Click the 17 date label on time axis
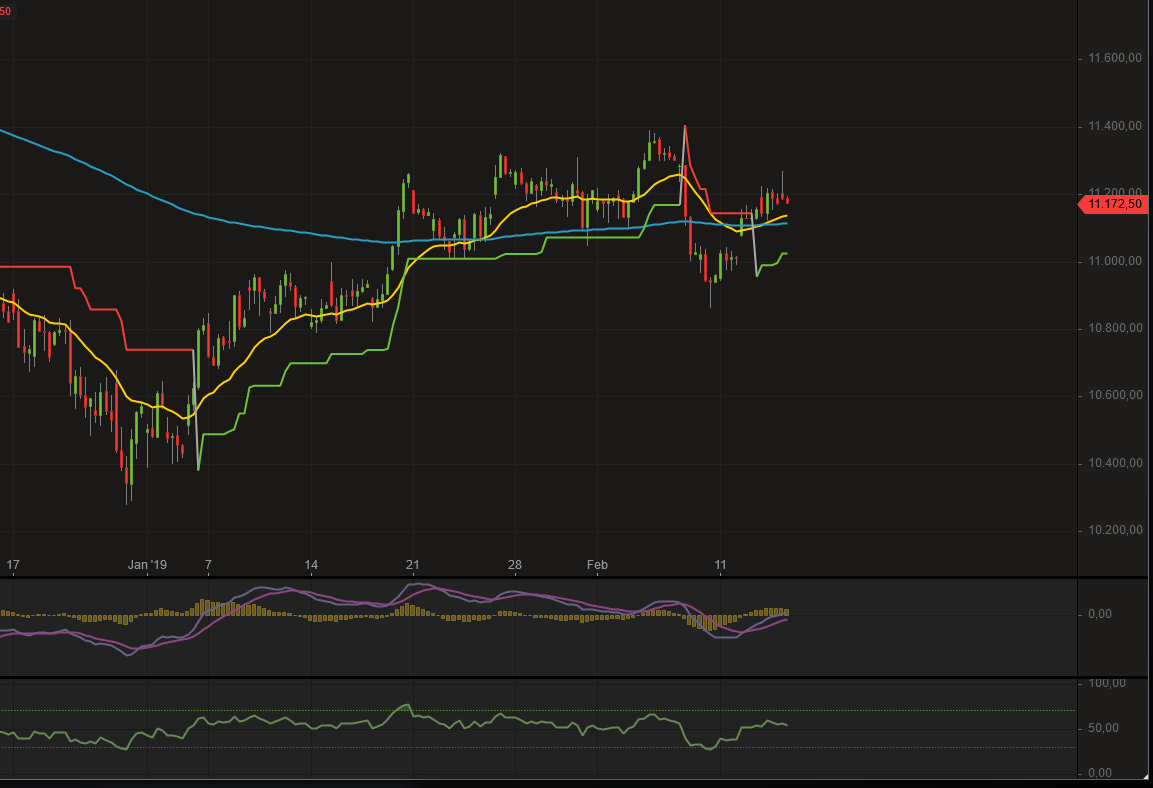This screenshot has width=1153, height=788. [13, 565]
